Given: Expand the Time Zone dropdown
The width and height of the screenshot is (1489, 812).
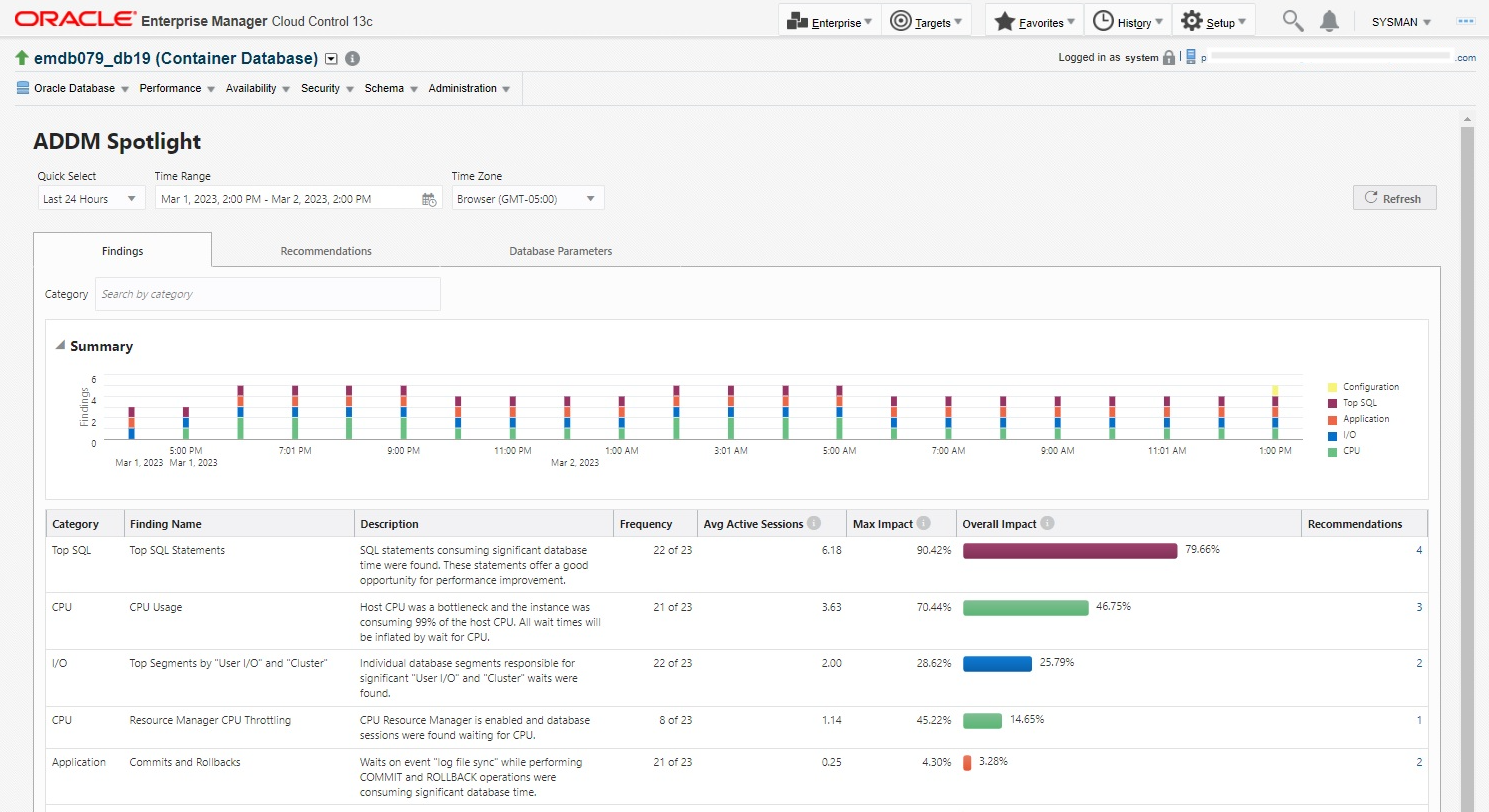Looking at the screenshot, I should [528, 199].
